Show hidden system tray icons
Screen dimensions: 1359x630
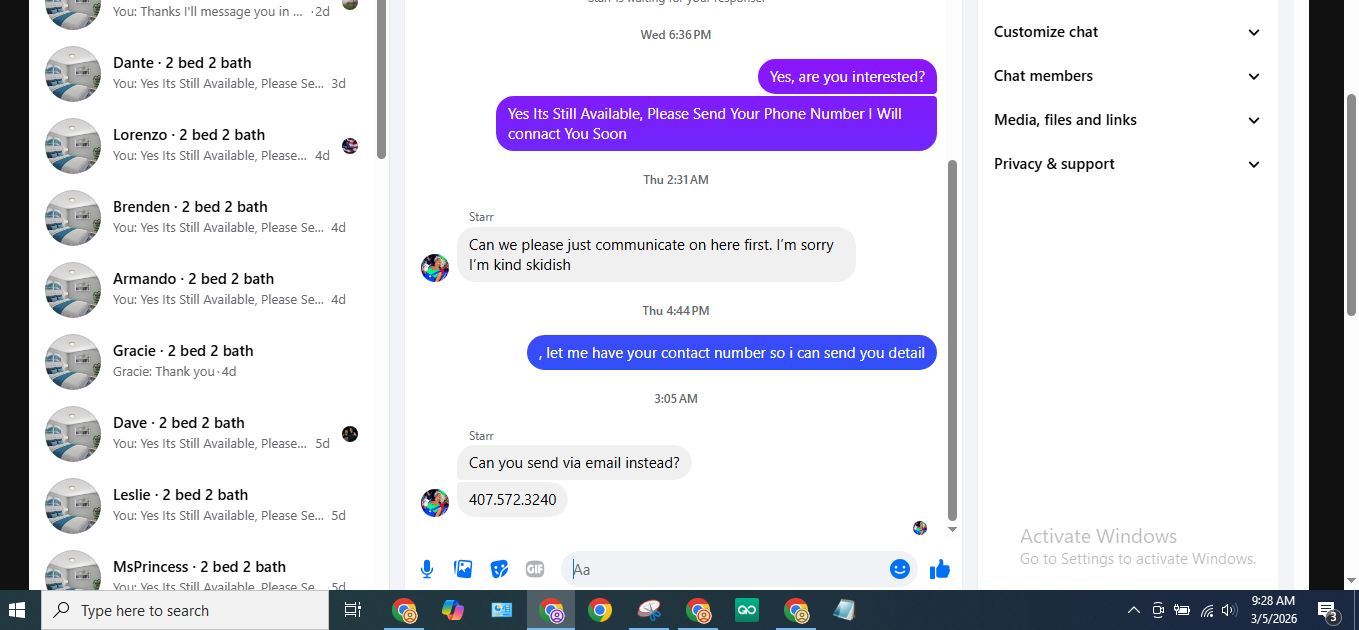point(1133,610)
